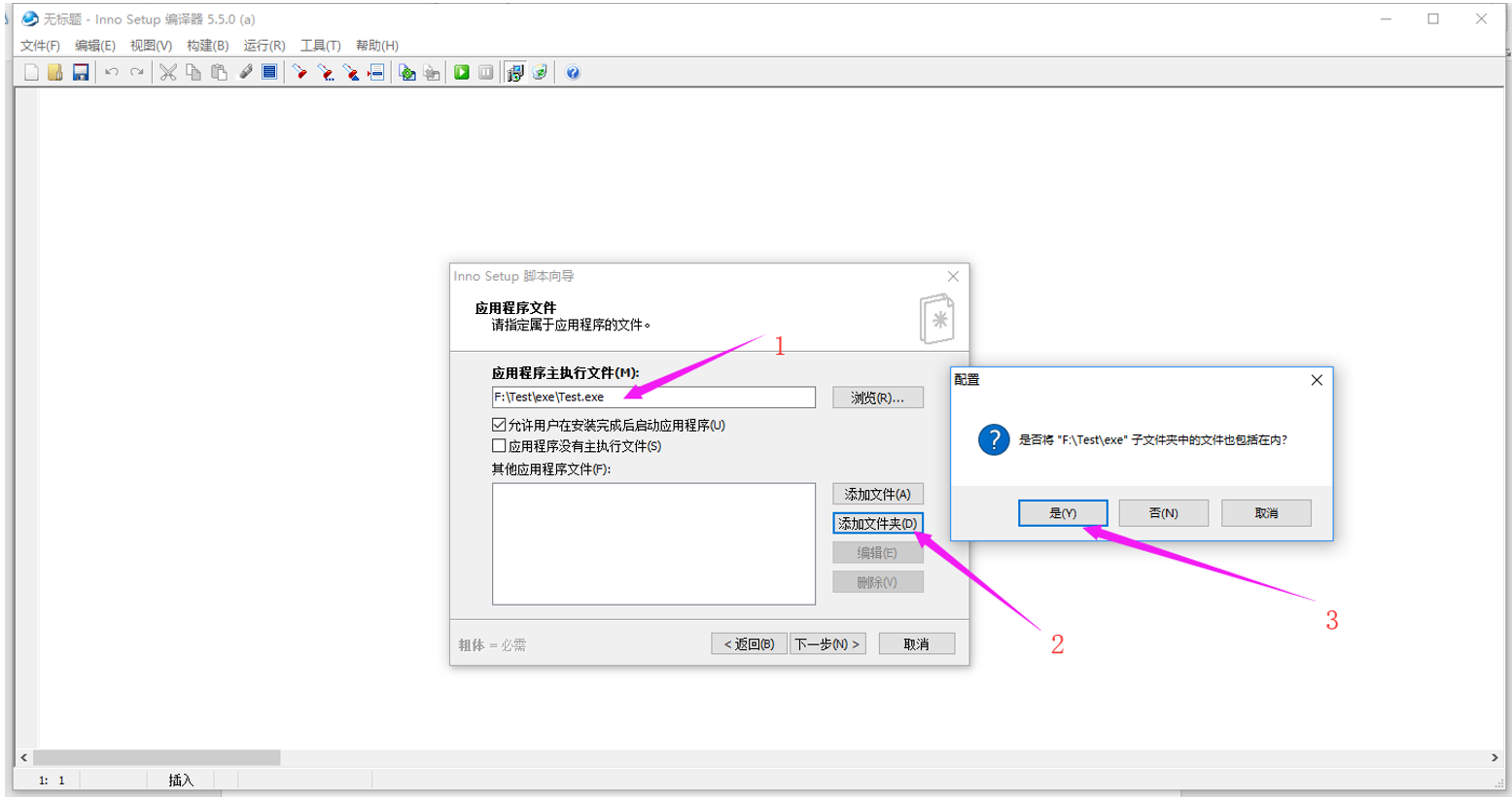
Task: Toggle 允许用户在安装完成后启动应用程序 checkbox
Action: 499,425
